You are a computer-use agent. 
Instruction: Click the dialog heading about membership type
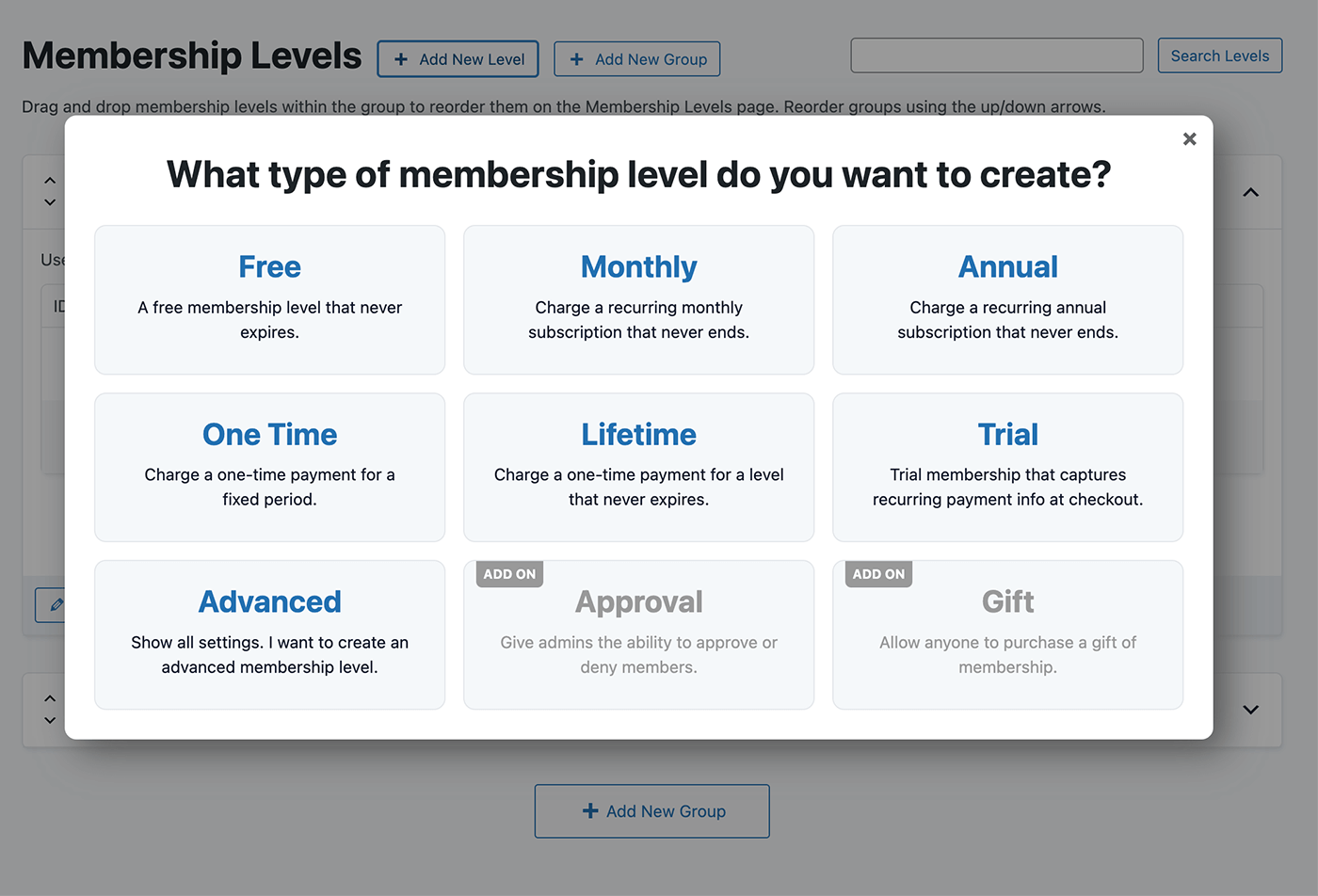tap(638, 175)
